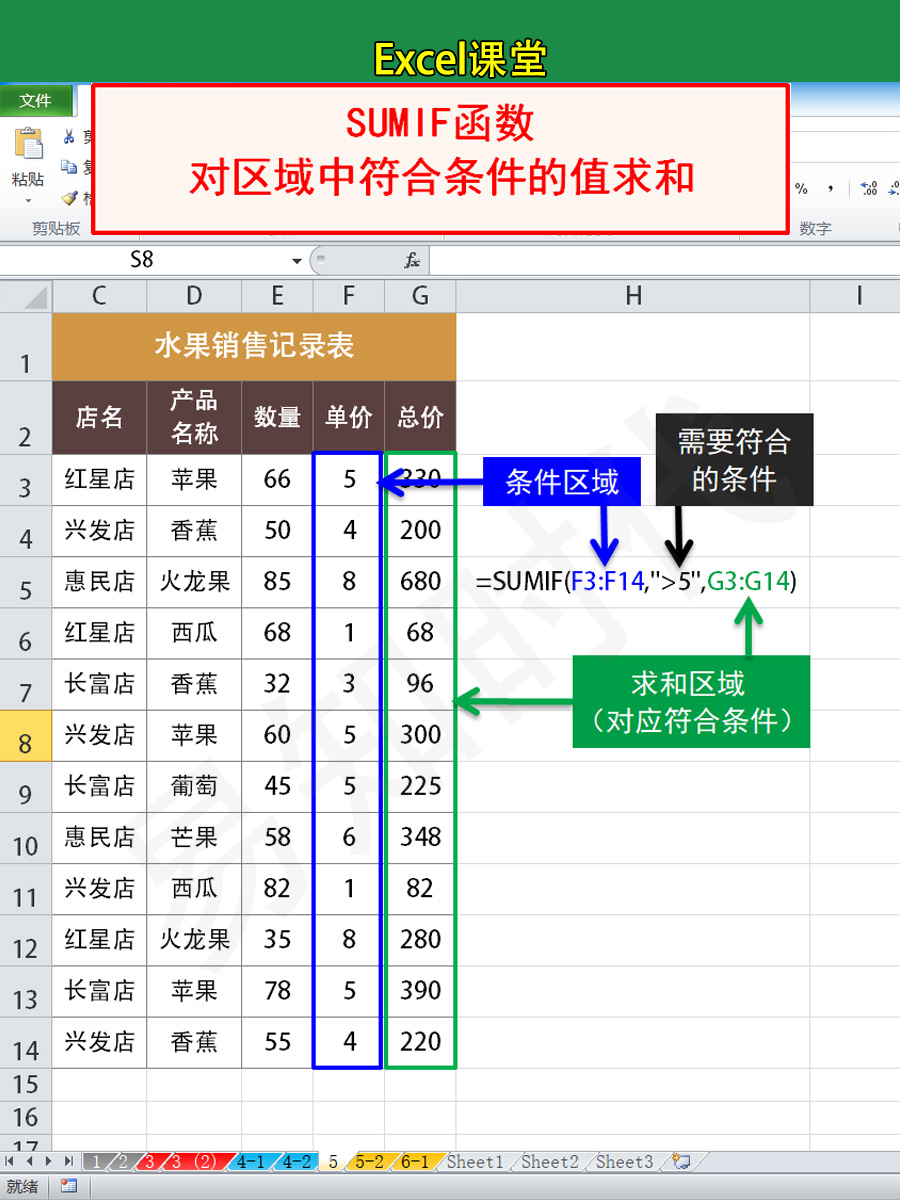This screenshot has width=900, height=1200.
Task: Select 兴发店 in row 14
Action: click(99, 1042)
